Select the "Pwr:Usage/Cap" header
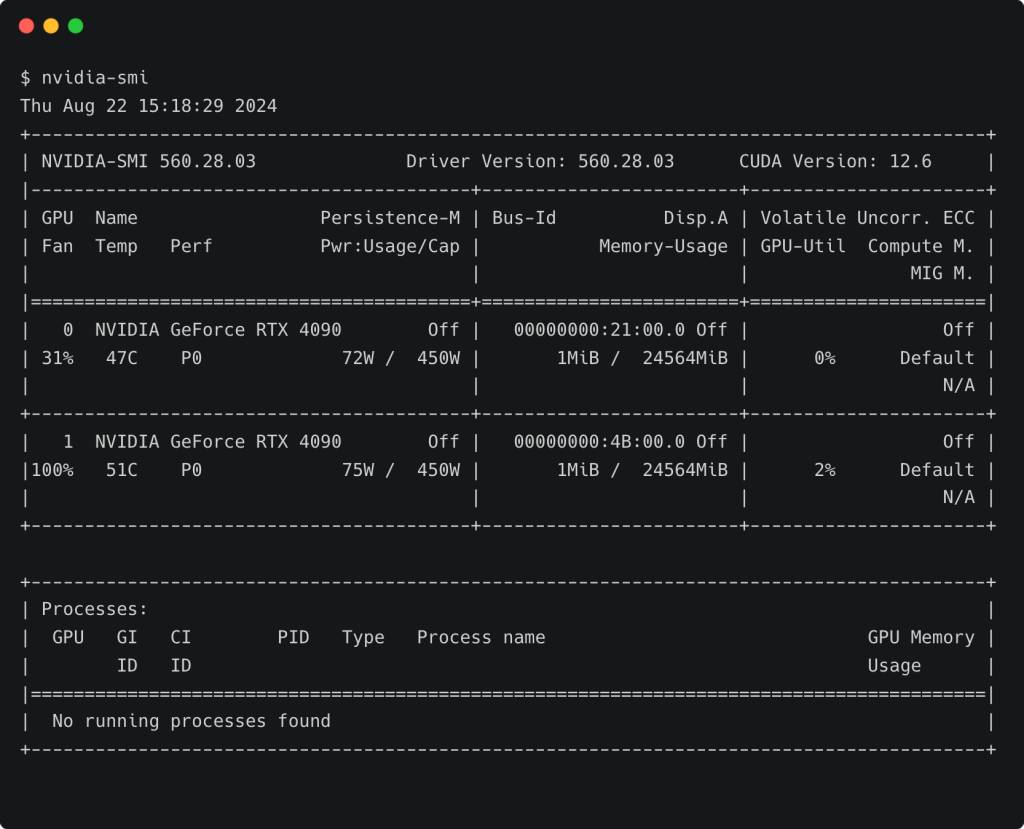This screenshot has height=829, width=1024. pos(390,246)
